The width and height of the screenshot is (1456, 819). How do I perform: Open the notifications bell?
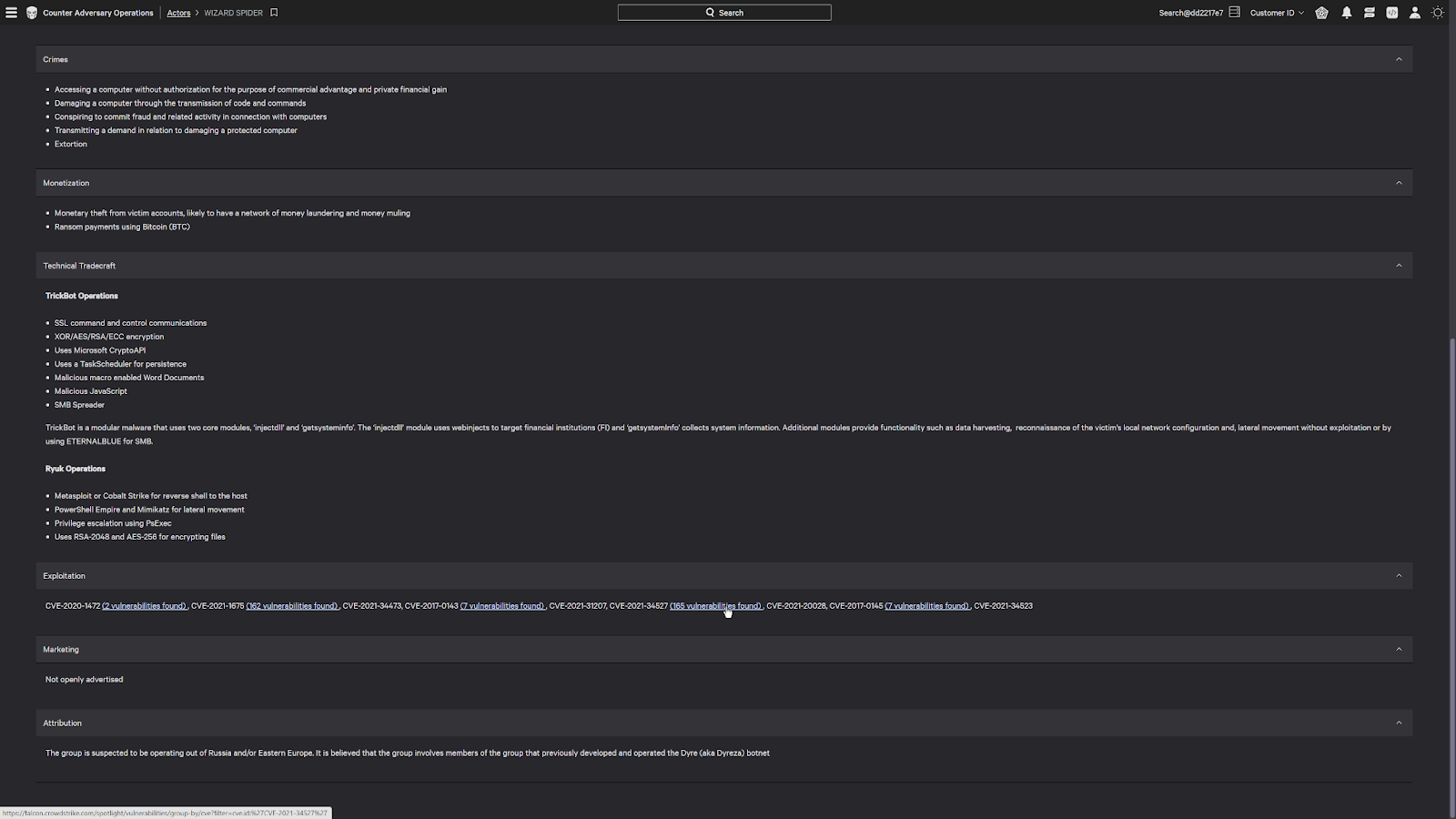tap(1347, 13)
